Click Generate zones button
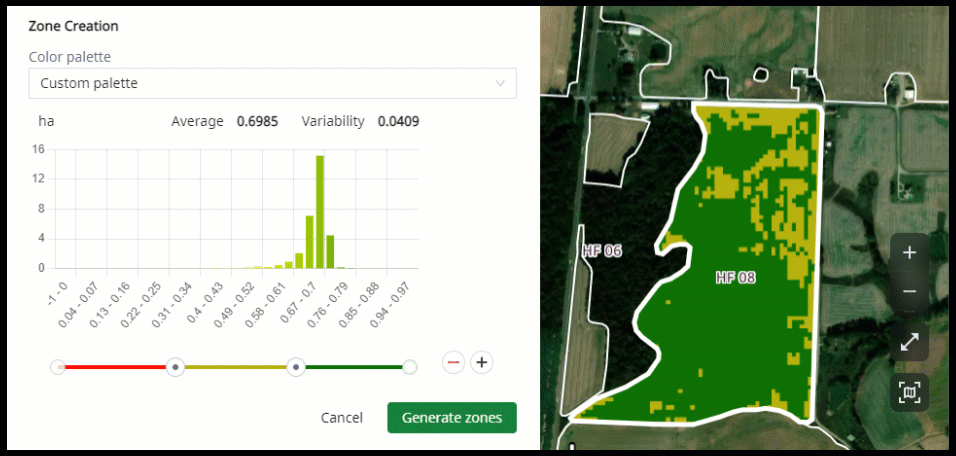 (x=451, y=418)
